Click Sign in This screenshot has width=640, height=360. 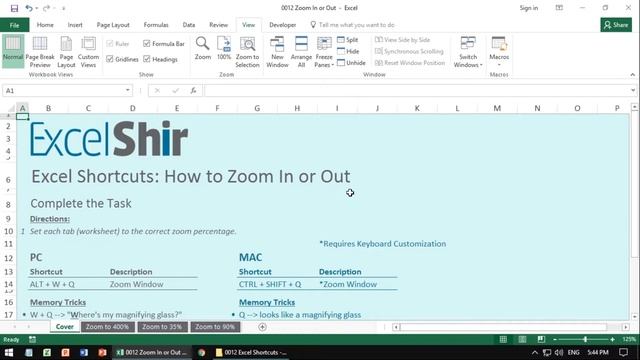529,8
